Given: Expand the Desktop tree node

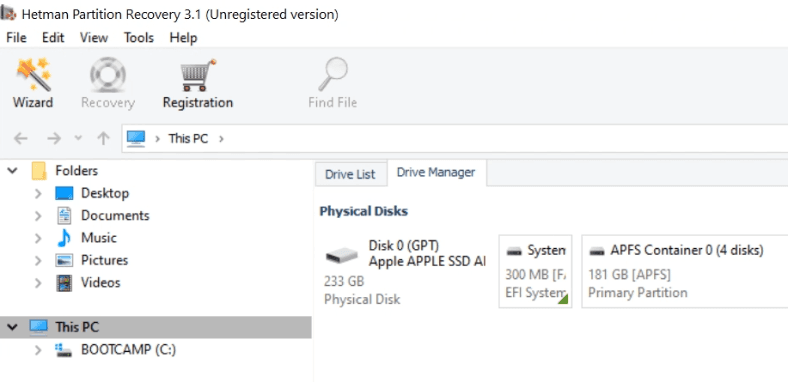Looking at the screenshot, I should click(38, 194).
